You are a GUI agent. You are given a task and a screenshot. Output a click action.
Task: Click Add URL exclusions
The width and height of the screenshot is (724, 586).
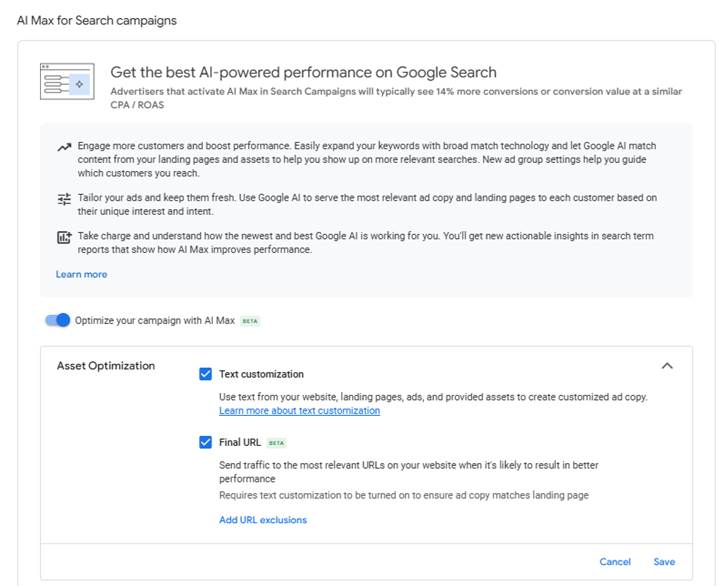click(263, 520)
